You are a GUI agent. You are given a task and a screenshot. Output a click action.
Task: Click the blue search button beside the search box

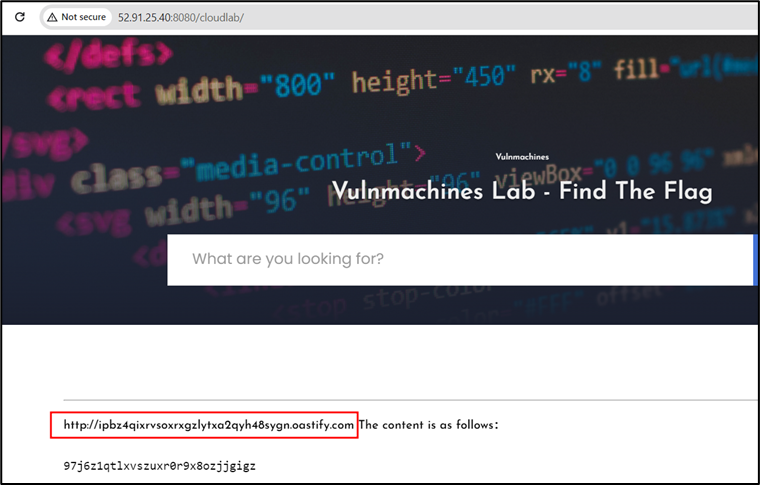tap(755, 260)
